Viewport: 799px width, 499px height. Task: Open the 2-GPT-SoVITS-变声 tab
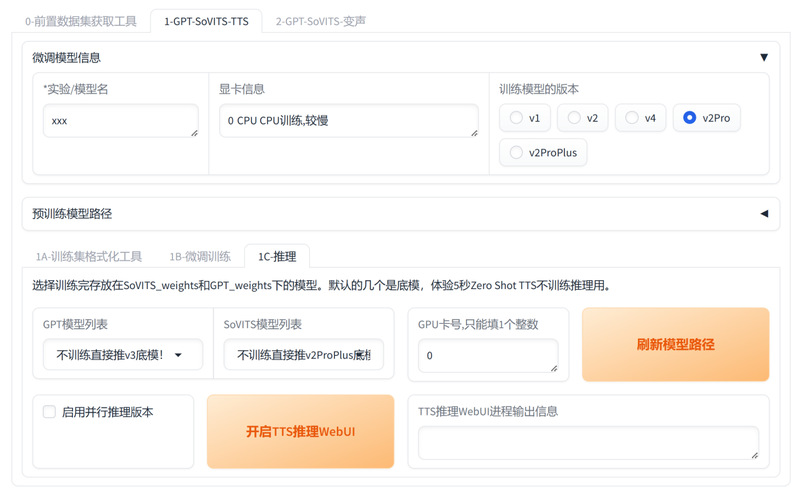[320, 20]
